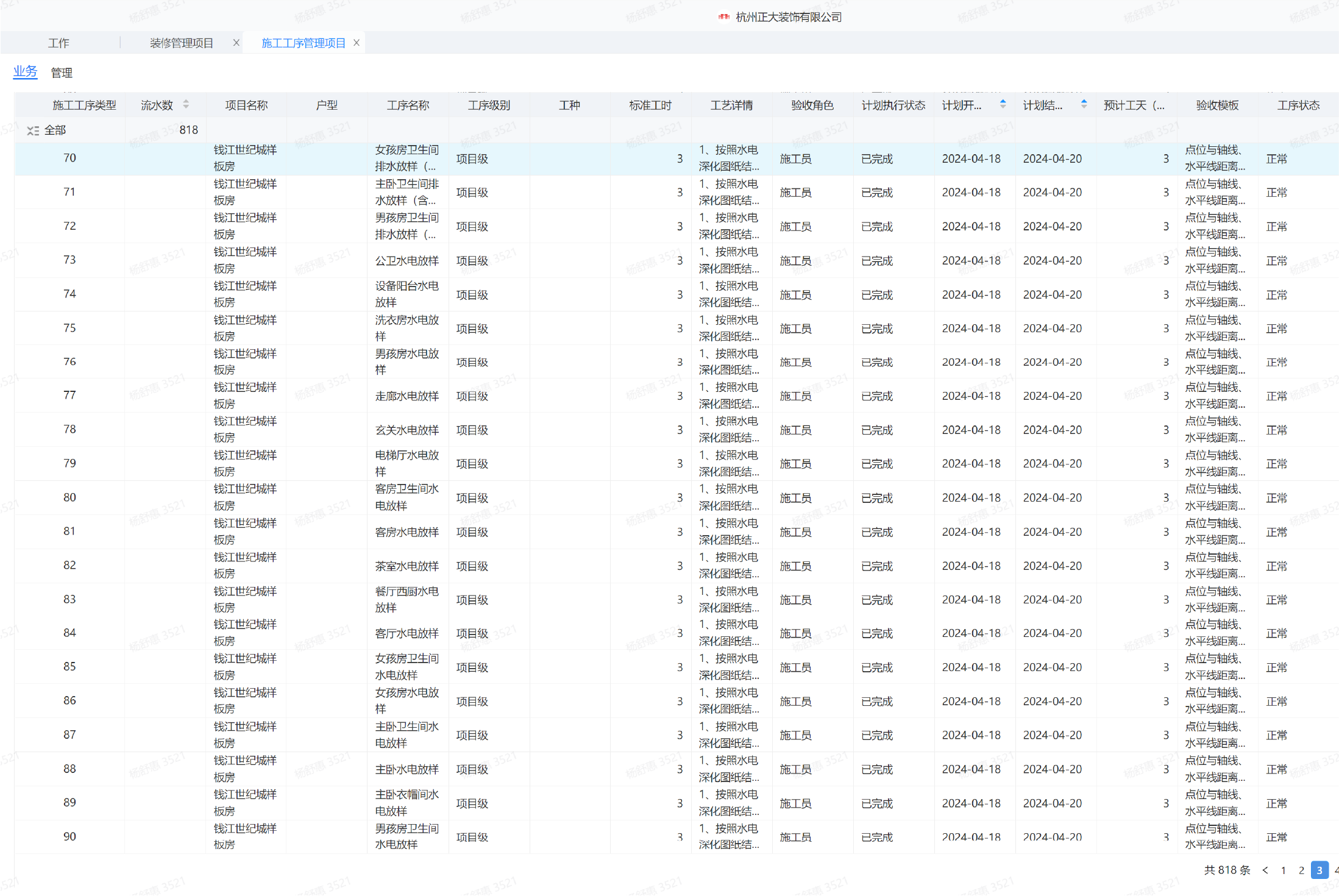
Task: Go to page 2
Action: pyautogui.click(x=1301, y=870)
